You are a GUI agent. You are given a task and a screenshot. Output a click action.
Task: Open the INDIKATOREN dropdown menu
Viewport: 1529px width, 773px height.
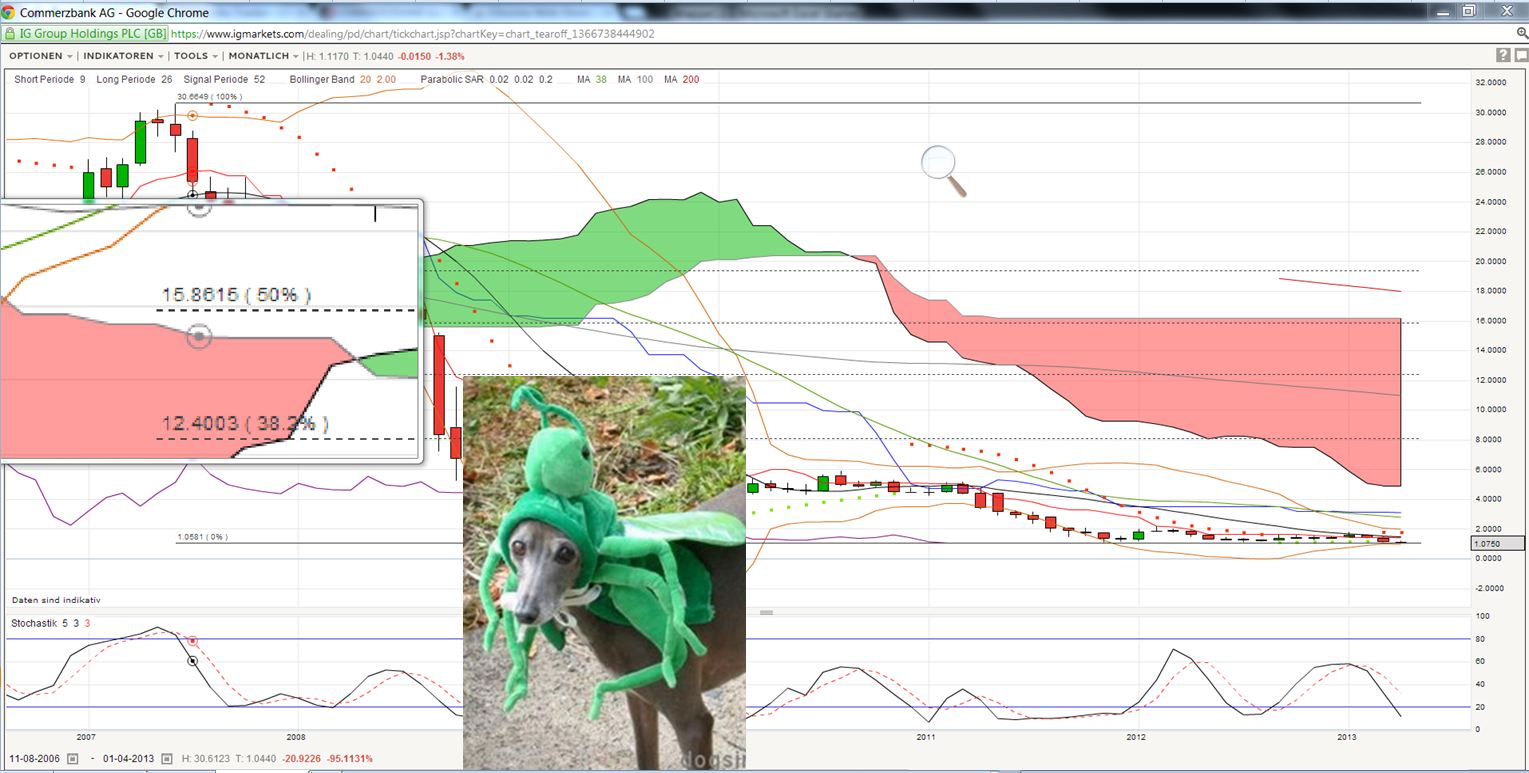pos(123,56)
